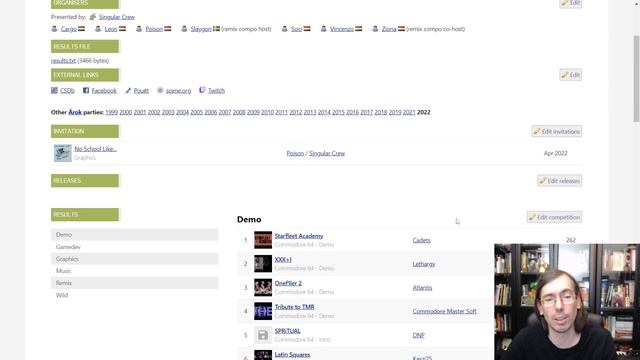
Task: Open organiser Soci's profile
Action: point(296,29)
